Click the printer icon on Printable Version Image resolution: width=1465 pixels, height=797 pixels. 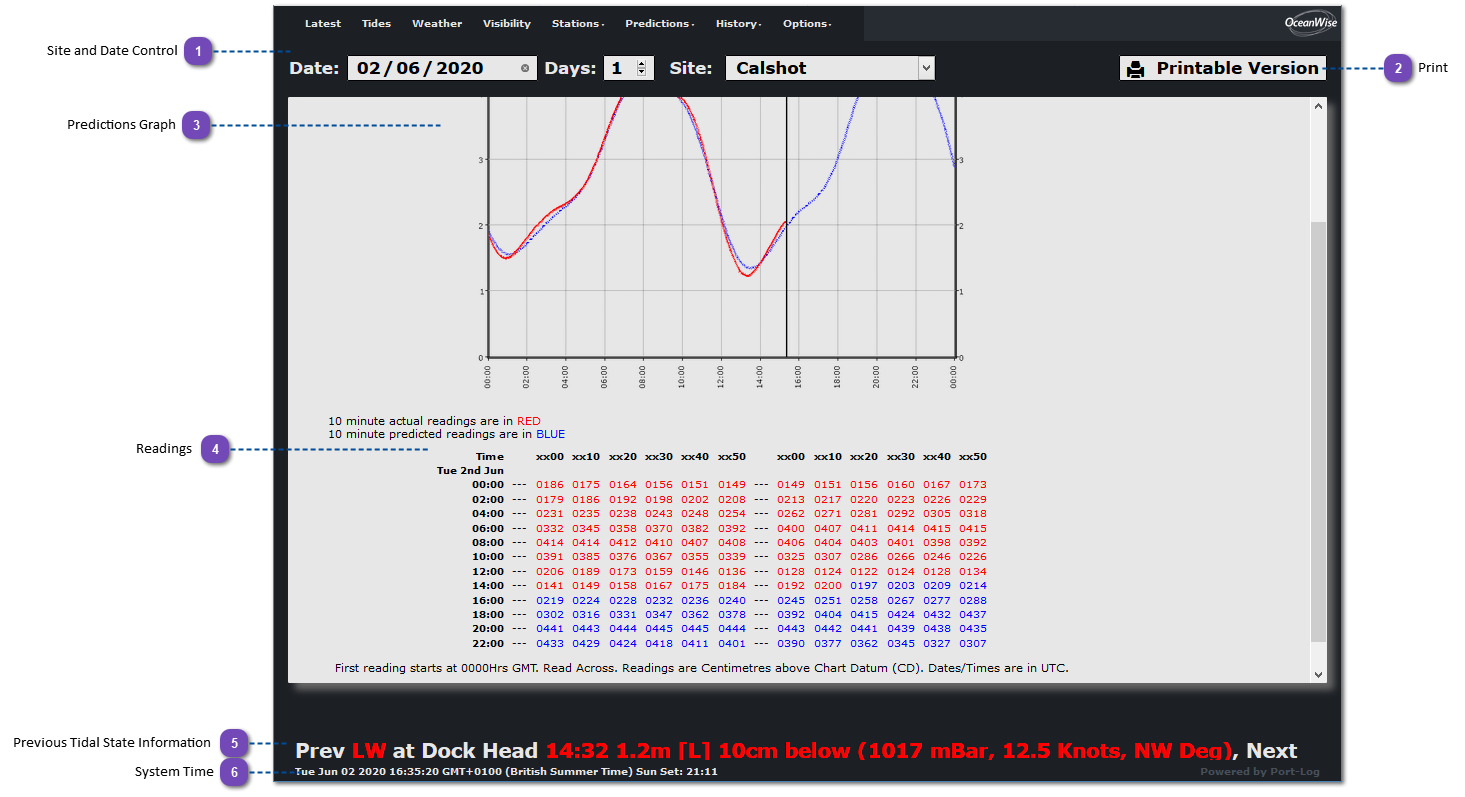coord(1135,69)
